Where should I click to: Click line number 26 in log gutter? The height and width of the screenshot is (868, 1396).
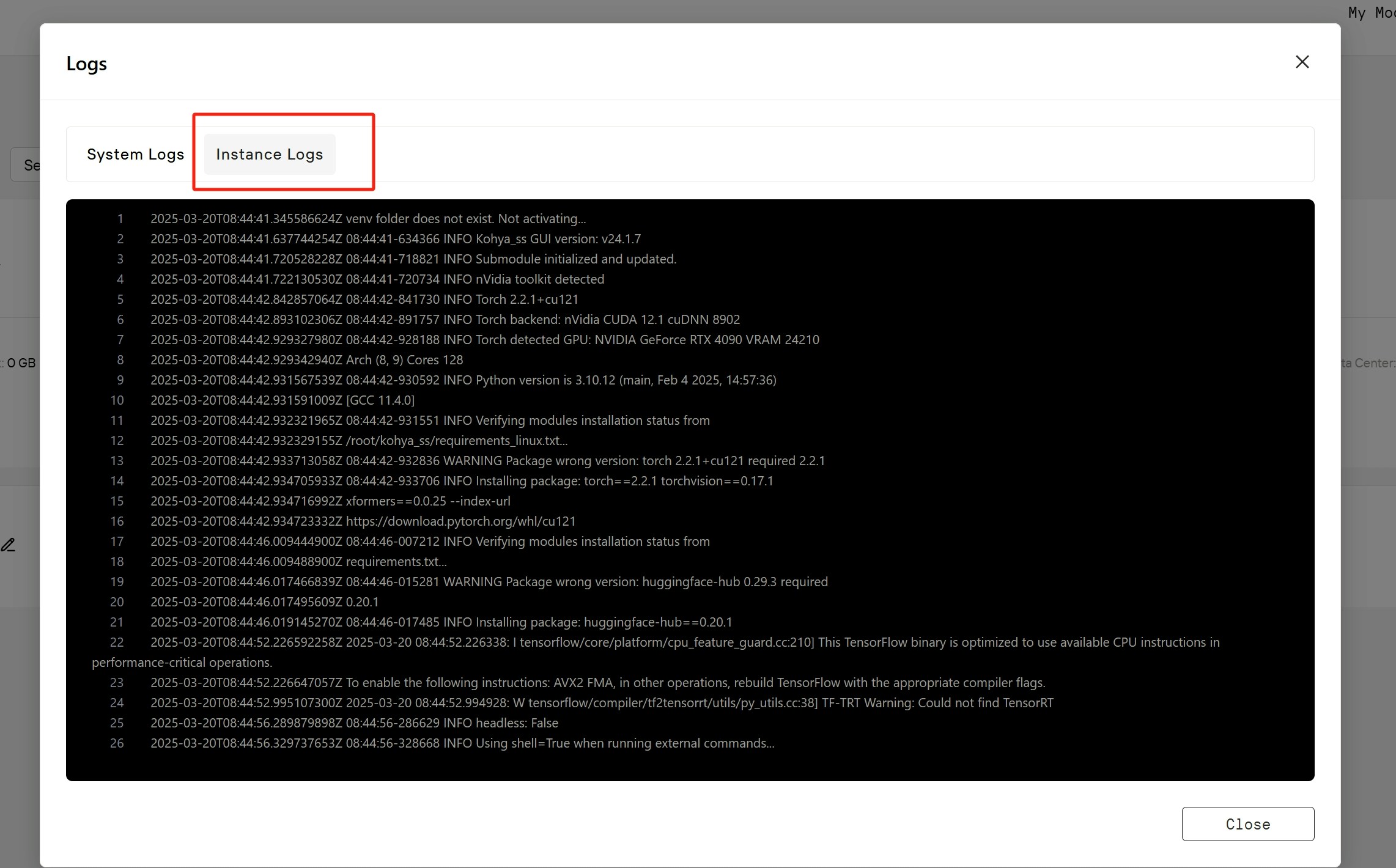pyautogui.click(x=117, y=743)
